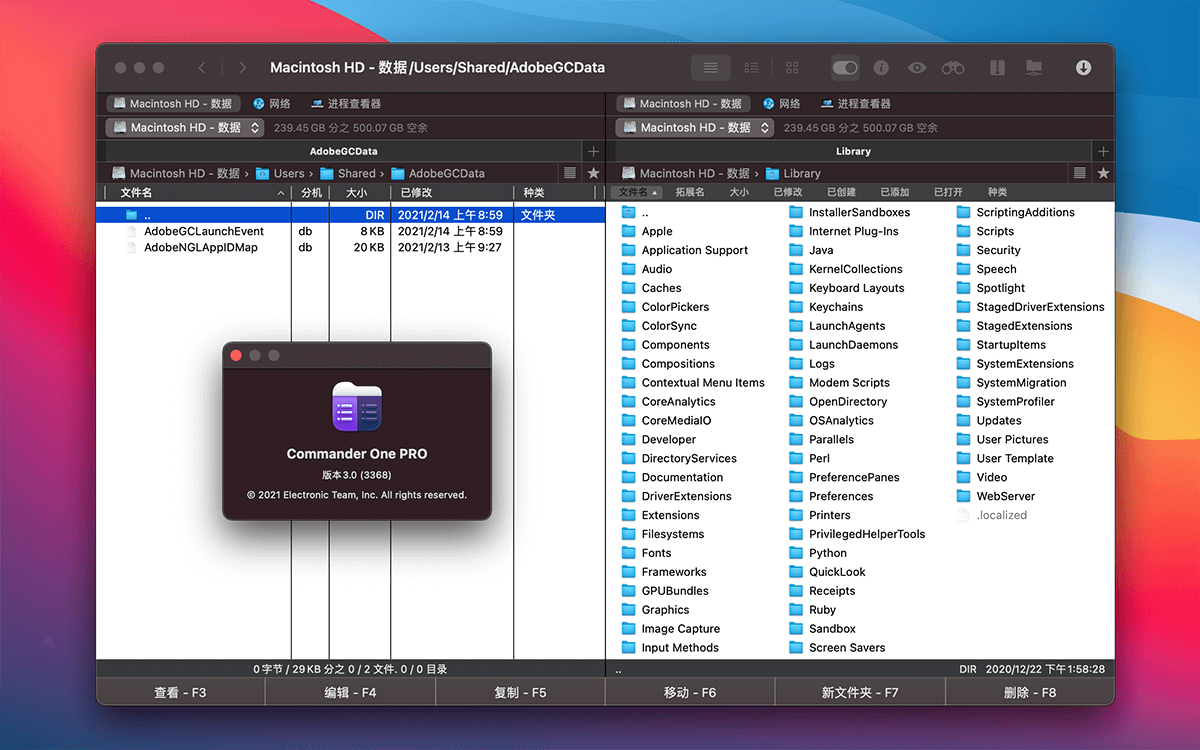Click 删除 - F8 button
1200x750 pixels.
(1030, 692)
